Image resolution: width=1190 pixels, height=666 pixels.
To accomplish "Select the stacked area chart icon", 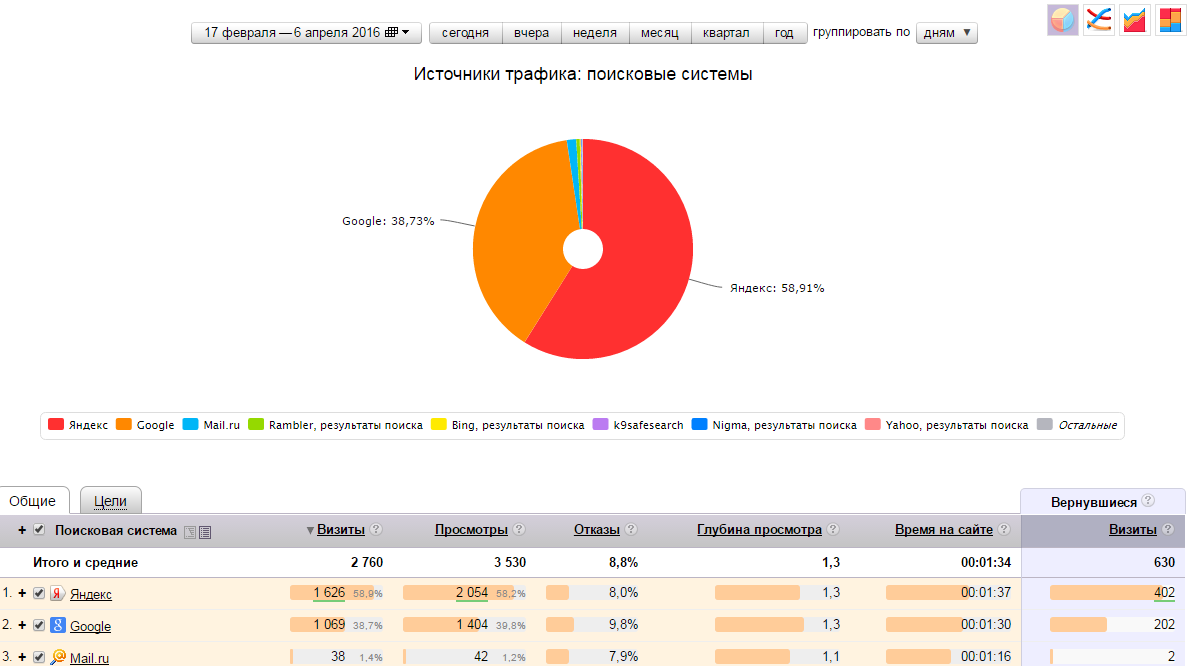I will (1134, 20).
